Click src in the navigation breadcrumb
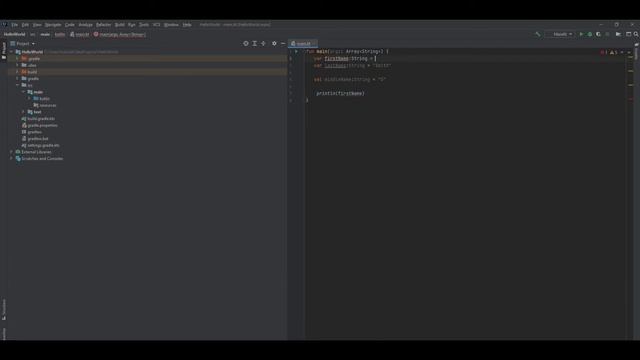The height and width of the screenshot is (360, 640). (x=33, y=35)
